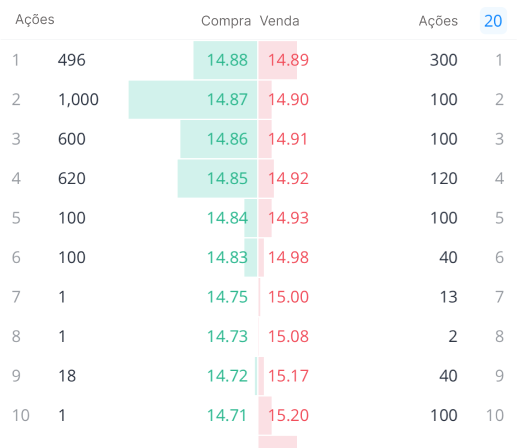
Task: Select sell price 14.89
Action: [288, 60]
